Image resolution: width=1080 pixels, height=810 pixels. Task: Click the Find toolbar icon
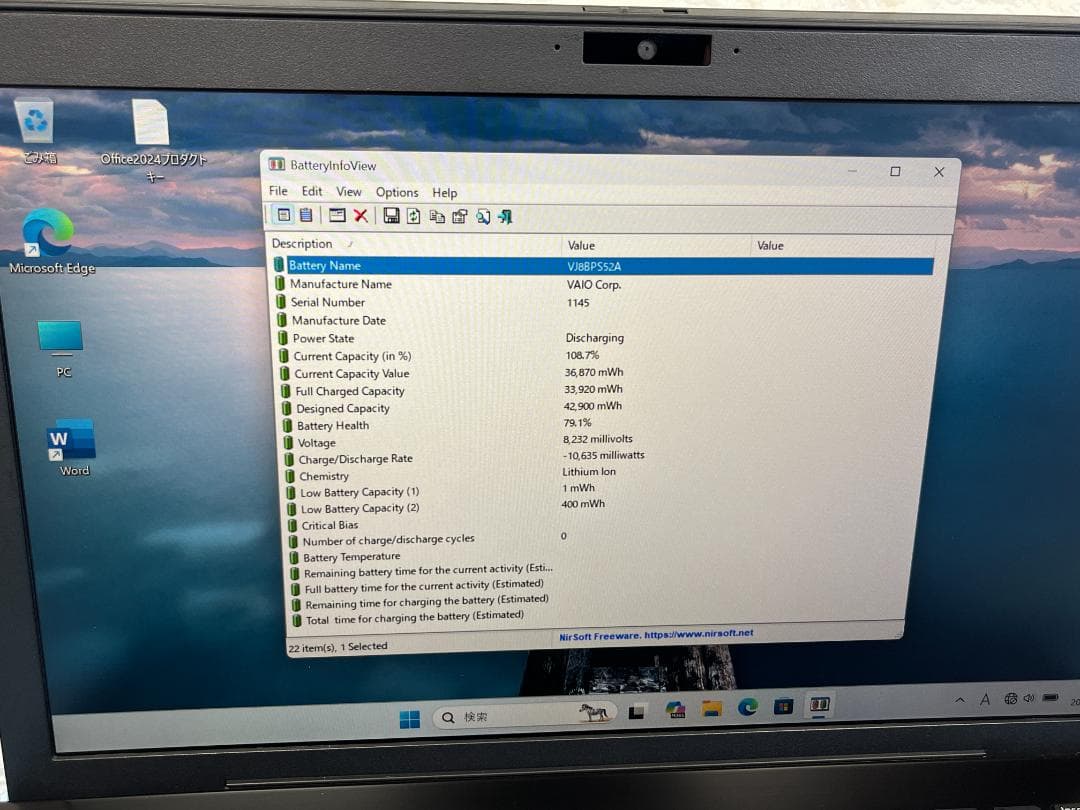point(483,215)
